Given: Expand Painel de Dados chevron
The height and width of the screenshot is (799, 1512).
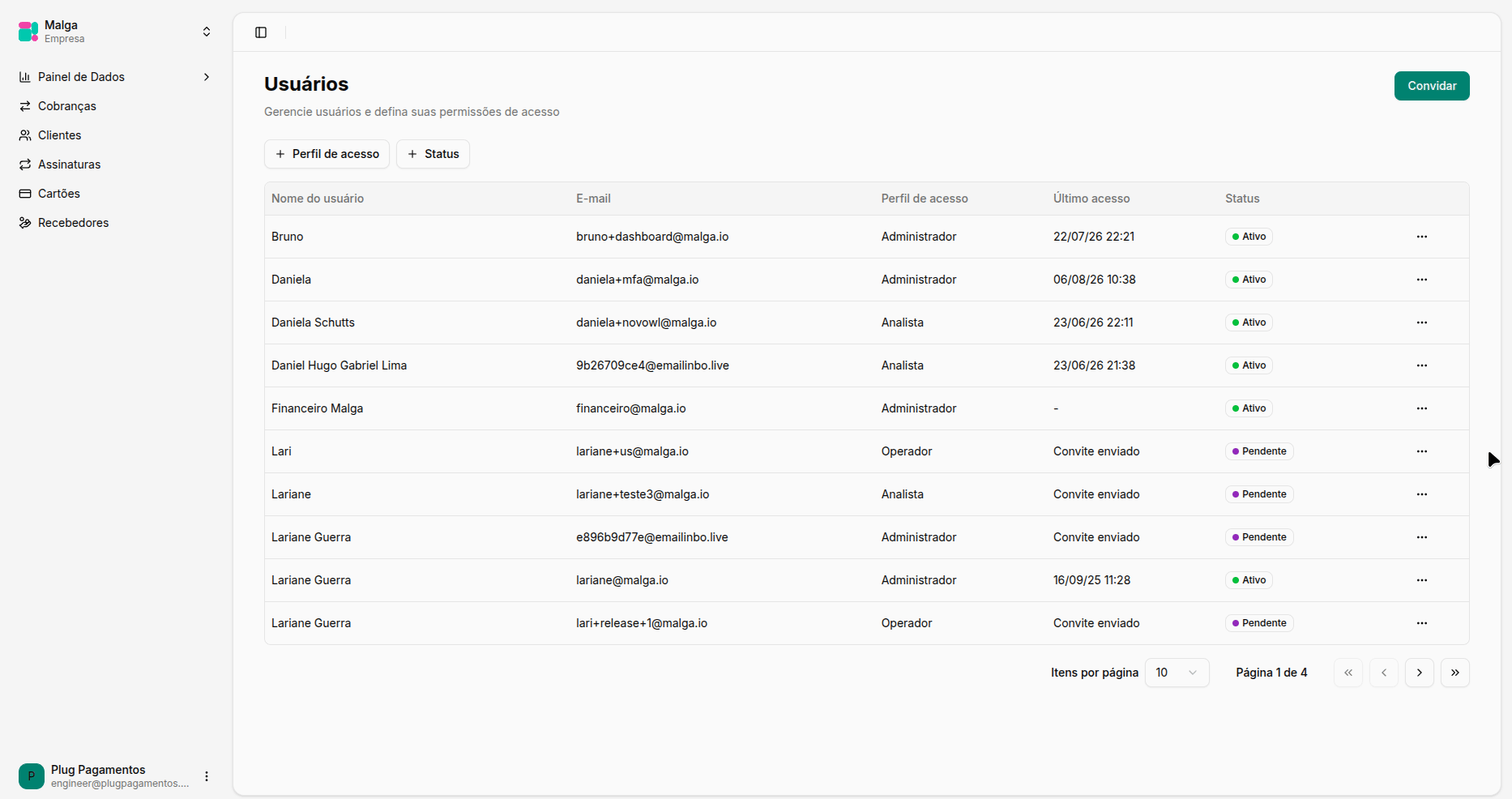Looking at the screenshot, I should tap(207, 77).
